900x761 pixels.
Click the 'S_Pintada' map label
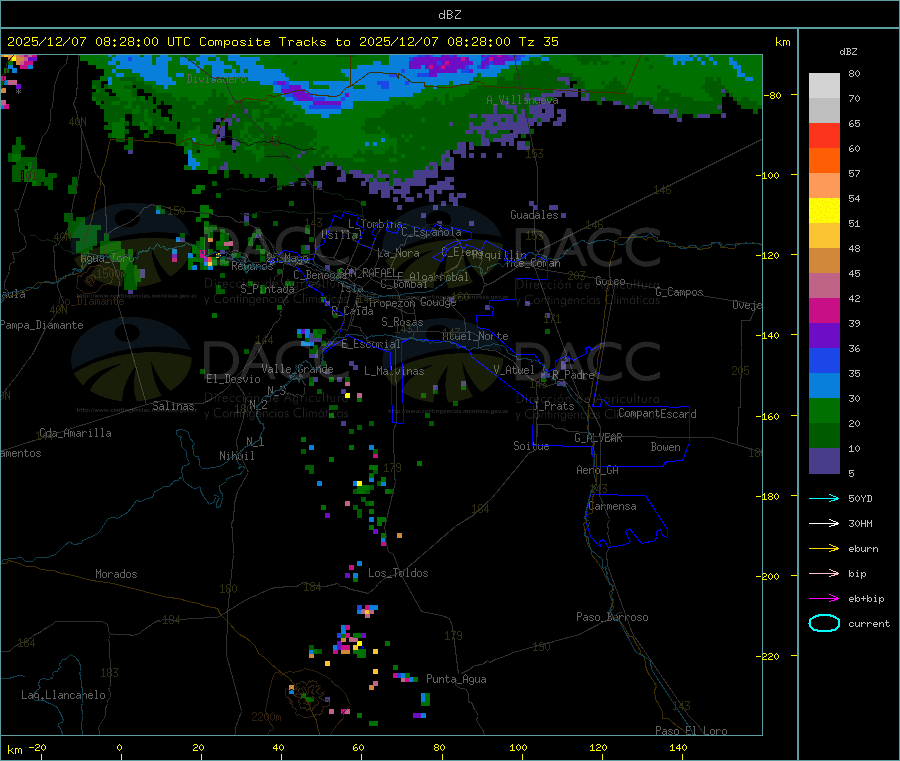(x=267, y=289)
